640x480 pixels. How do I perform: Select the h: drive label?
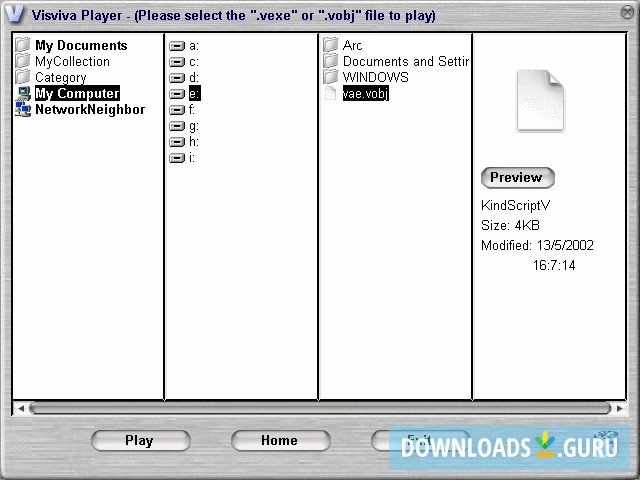(194, 142)
